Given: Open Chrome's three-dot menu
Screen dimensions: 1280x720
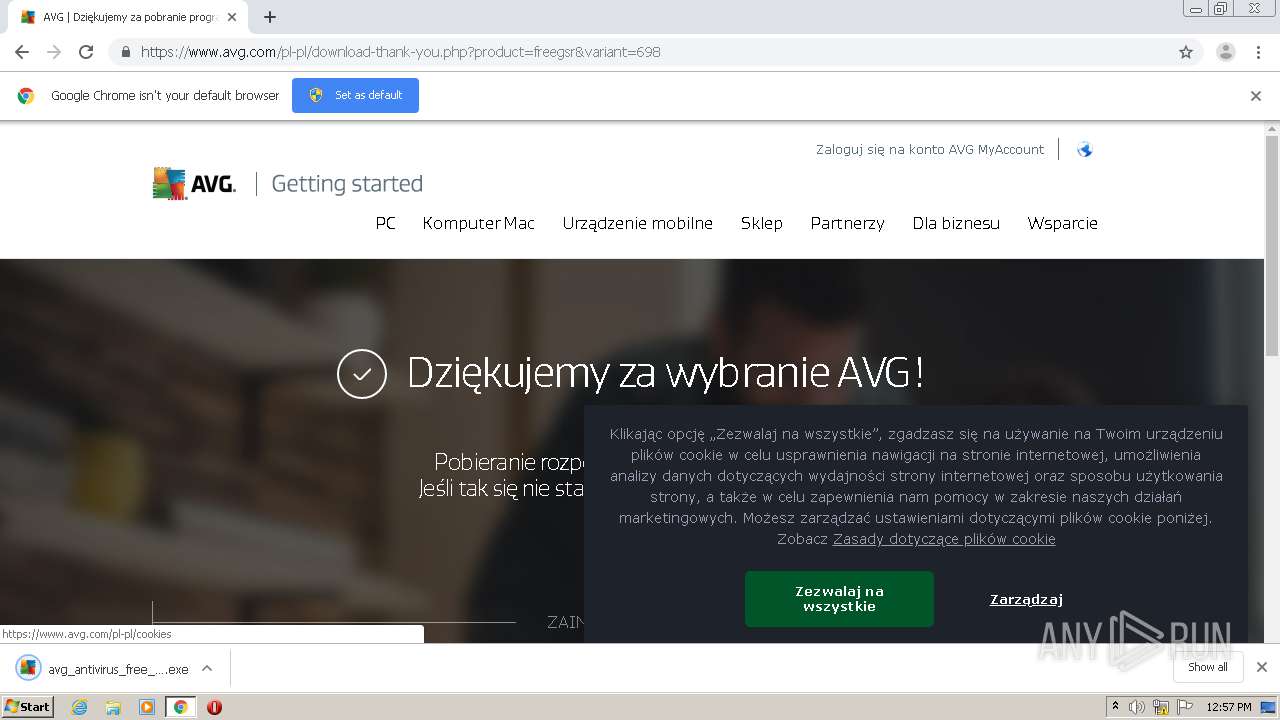Looking at the screenshot, I should pos(1259,52).
